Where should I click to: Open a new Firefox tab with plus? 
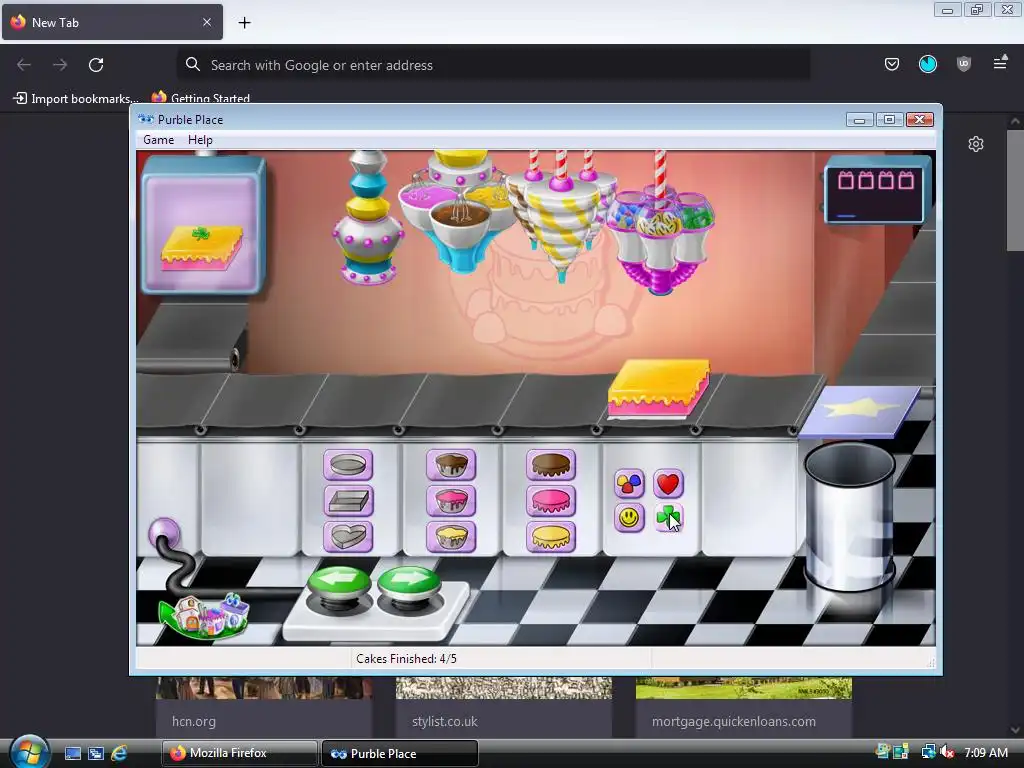coord(244,23)
